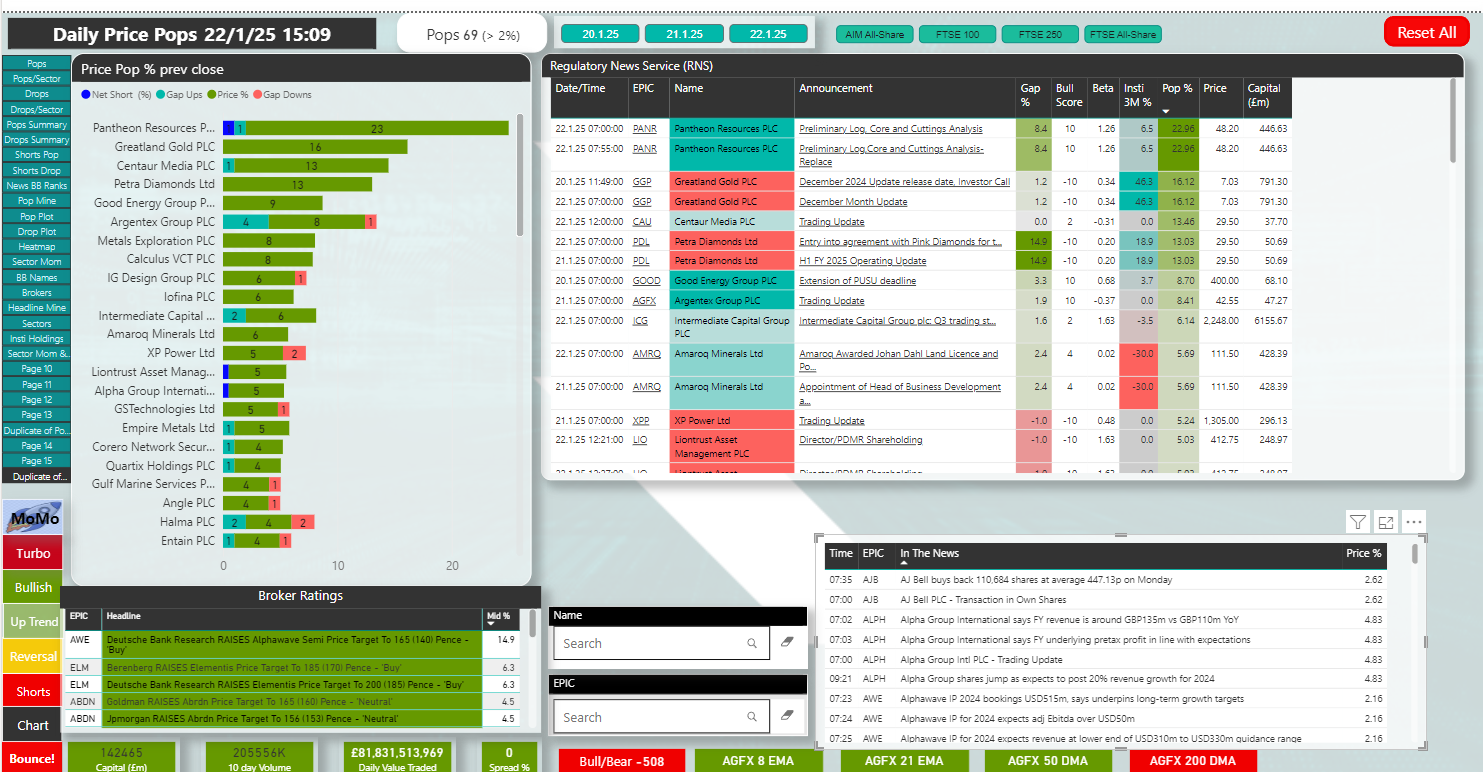Clear the EPIC search with eraser icon

[x=786, y=716]
